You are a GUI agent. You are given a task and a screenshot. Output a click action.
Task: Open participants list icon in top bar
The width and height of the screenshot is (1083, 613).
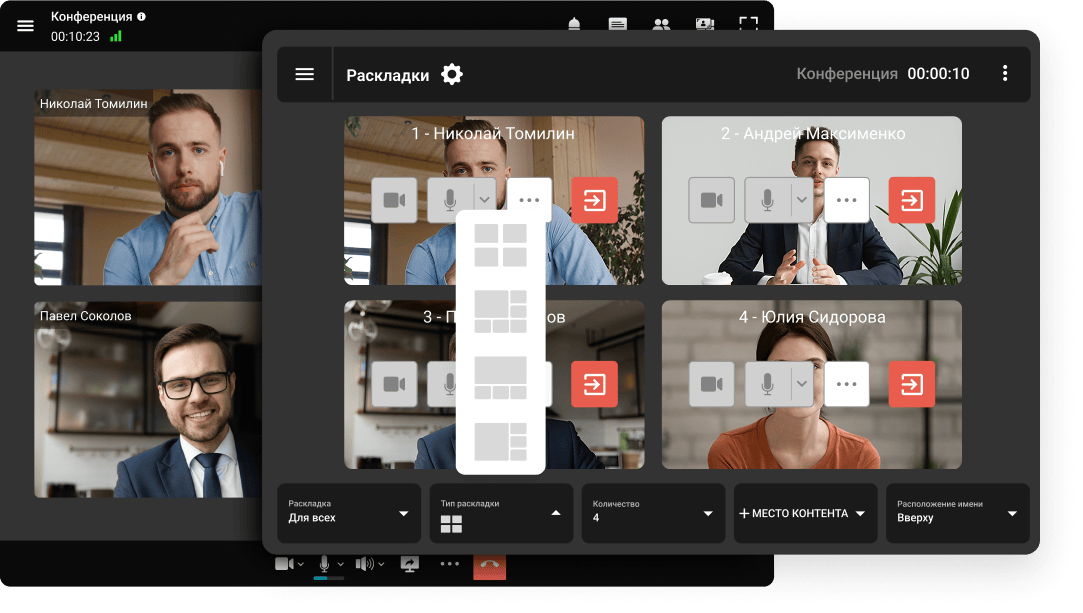pos(661,25)
